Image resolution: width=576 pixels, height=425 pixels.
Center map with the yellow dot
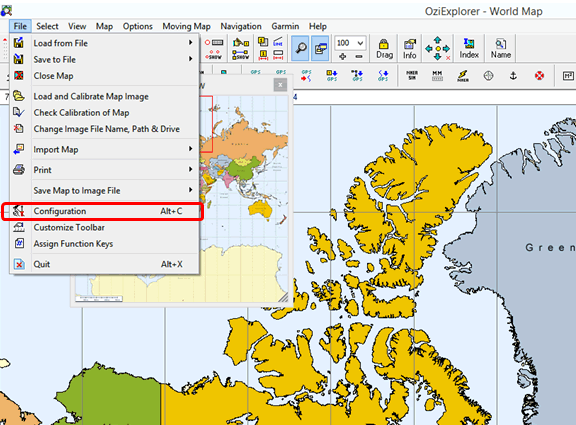pos(438,48)
